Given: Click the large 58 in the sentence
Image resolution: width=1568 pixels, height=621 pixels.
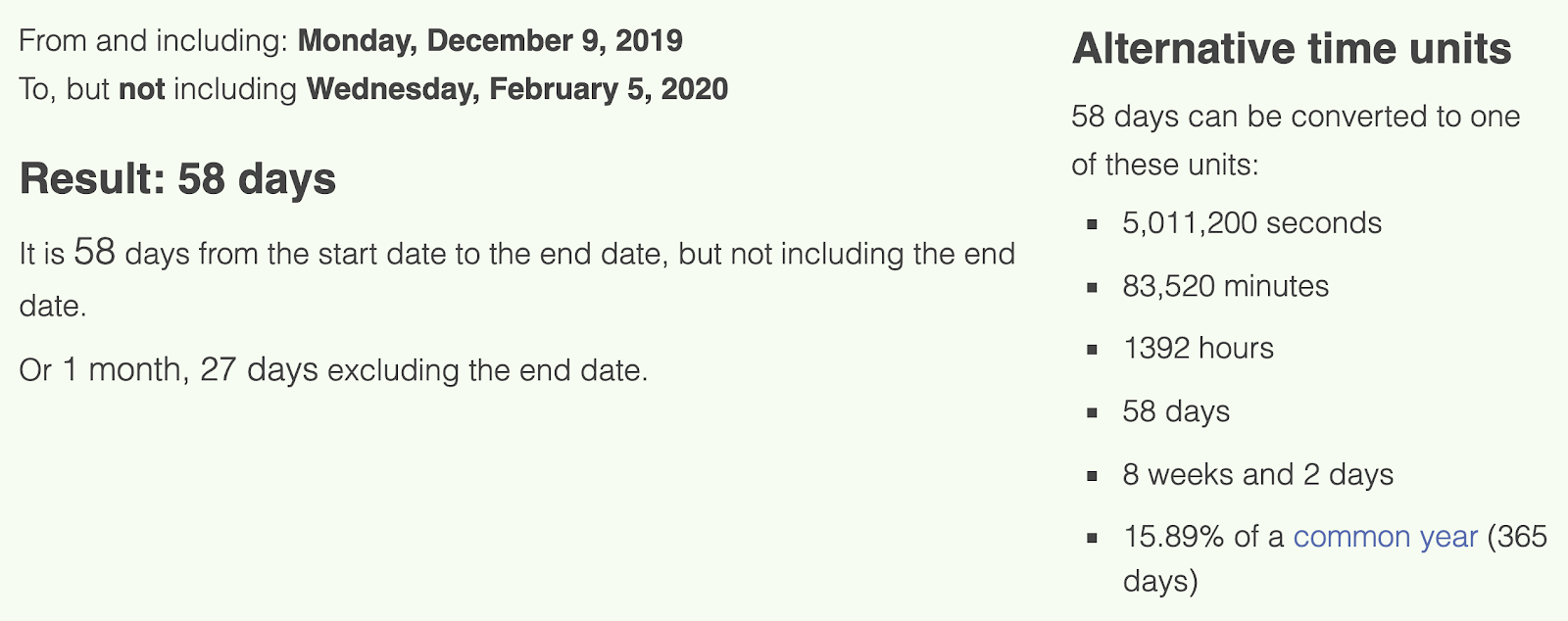Looking at the screenshot, I should pos(94,252).
